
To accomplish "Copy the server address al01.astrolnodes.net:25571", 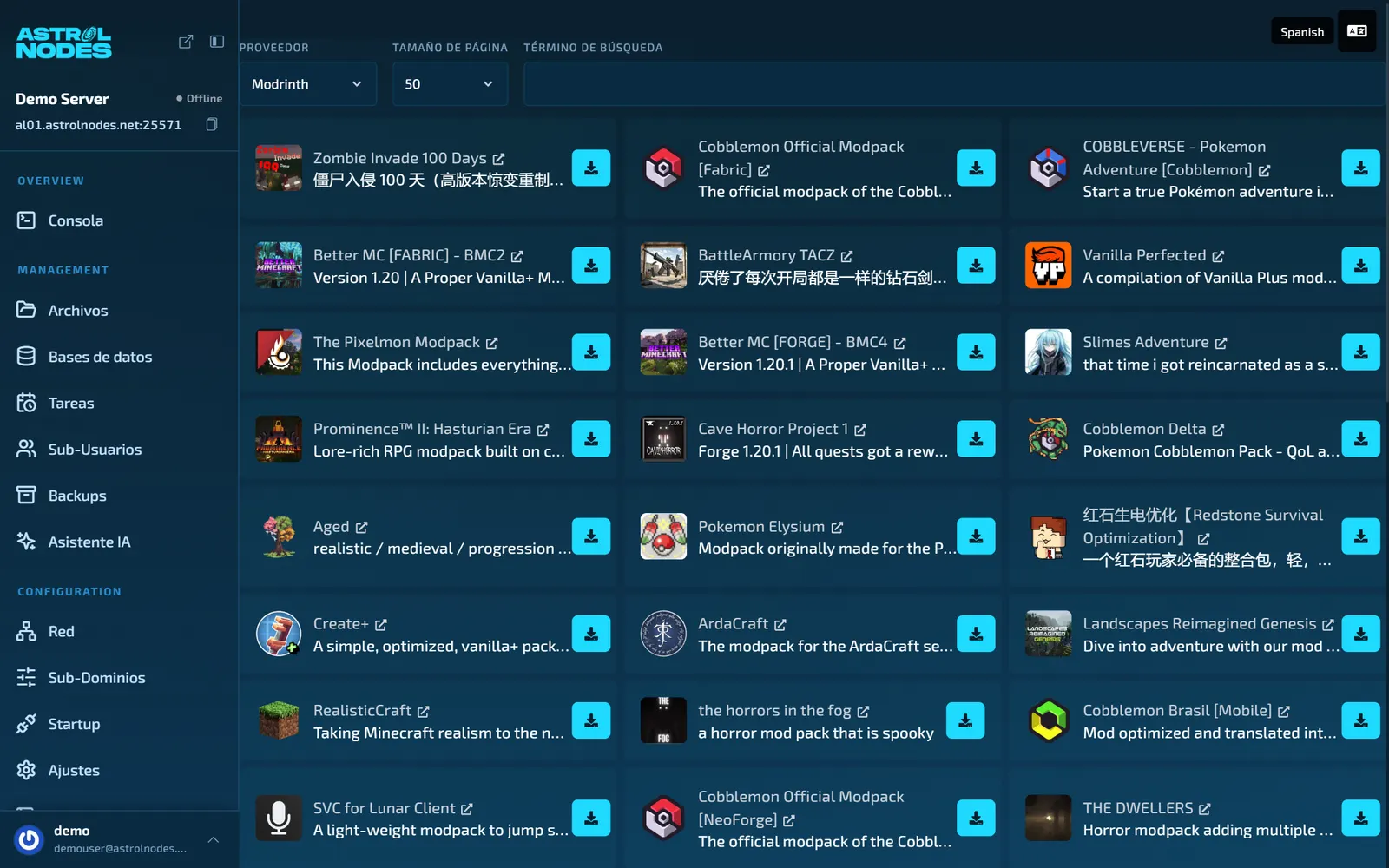I will click(x=212, y=125).
